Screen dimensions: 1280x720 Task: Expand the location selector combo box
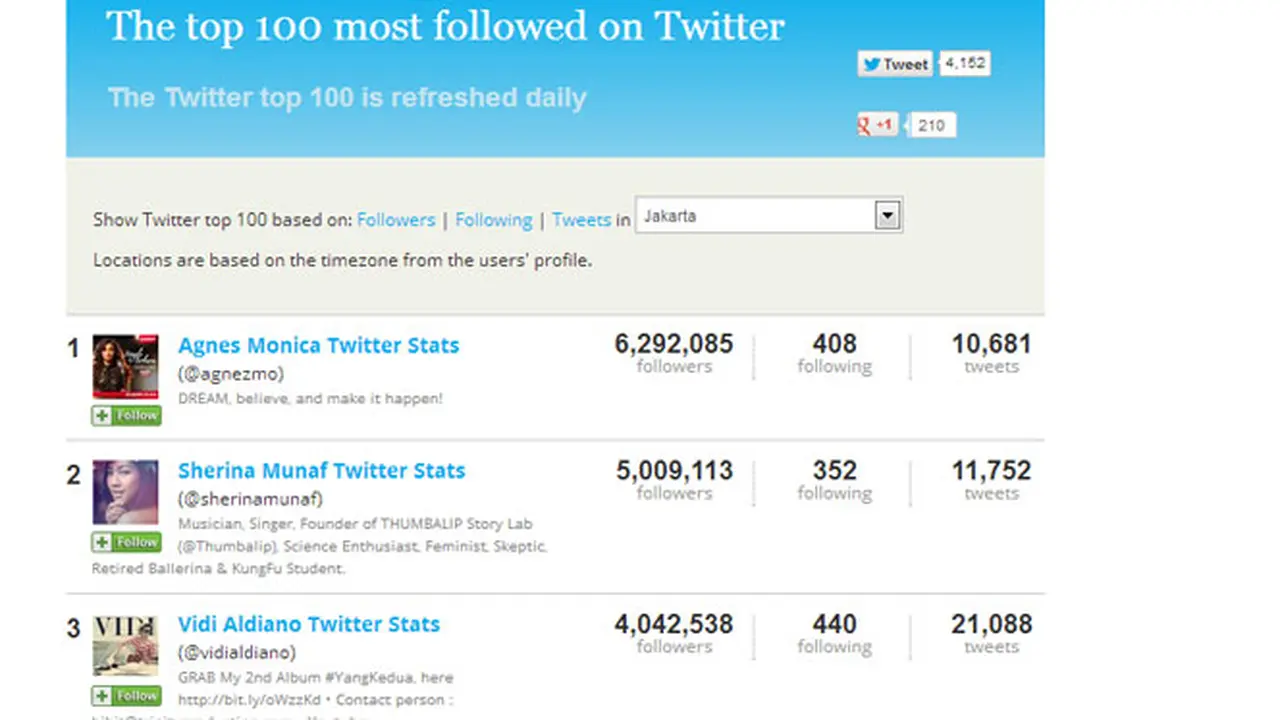[768, 215]
